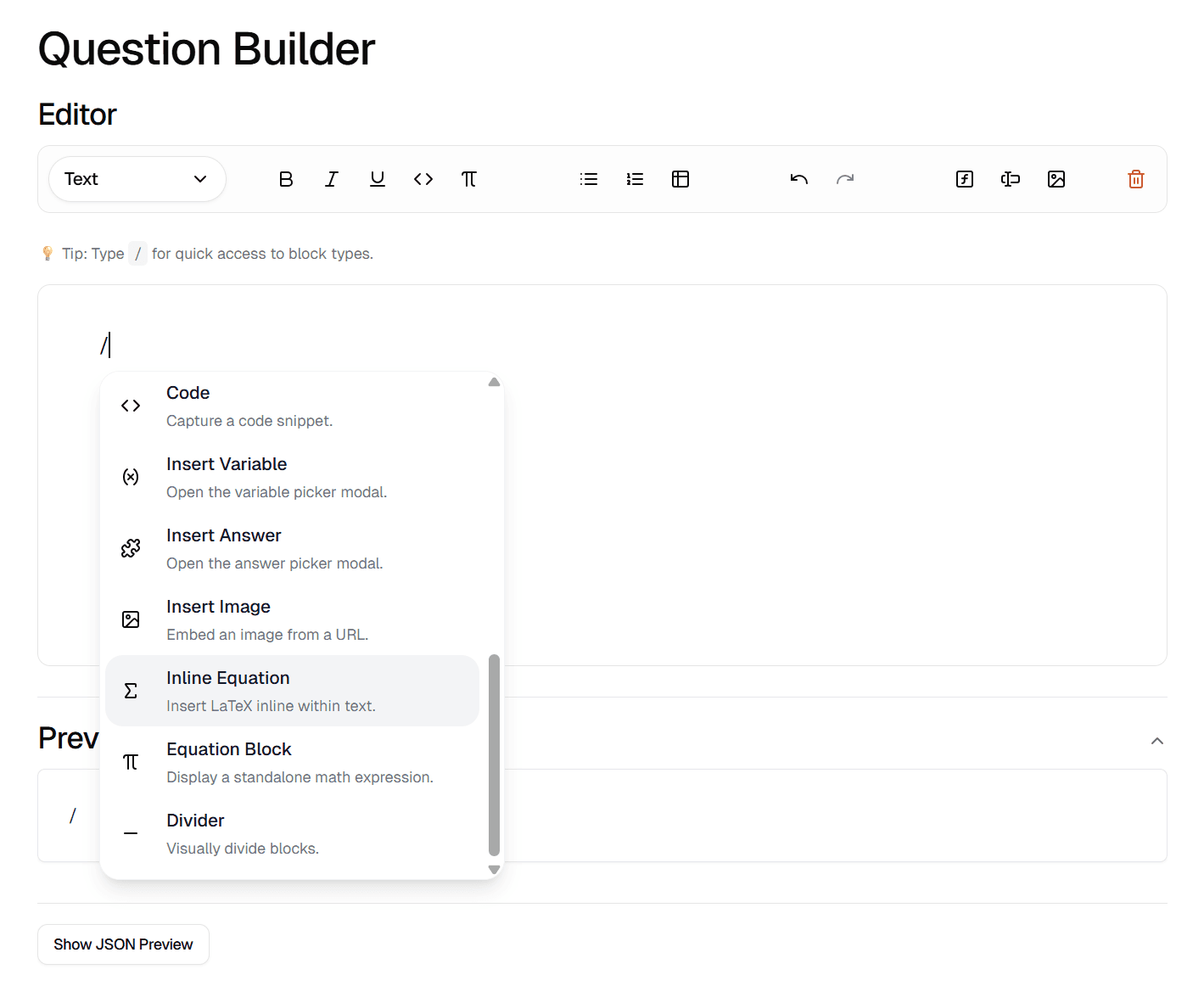Insert a bulleted list

tap(589, 179)
